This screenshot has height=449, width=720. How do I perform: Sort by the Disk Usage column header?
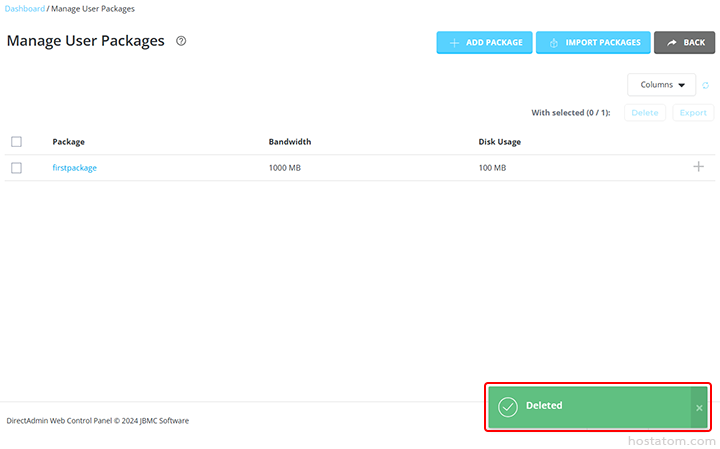499,142
